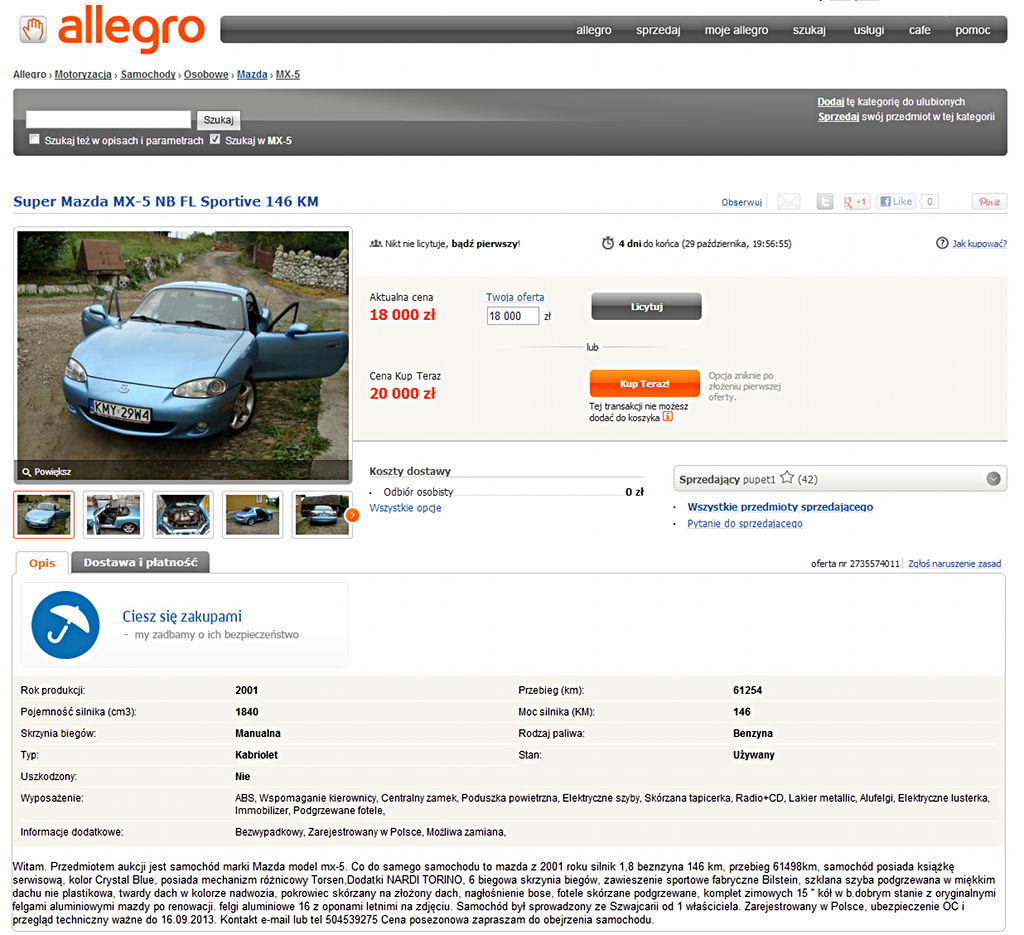Screen dimensions: 1024x935
Task: Uncheck the Szukaj w MX-5 checkbox
Action: 215,139
